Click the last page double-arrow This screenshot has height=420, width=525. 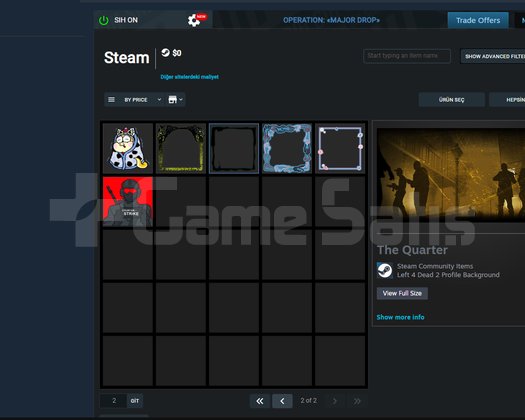pyautogui.click(x=357, y=401)
